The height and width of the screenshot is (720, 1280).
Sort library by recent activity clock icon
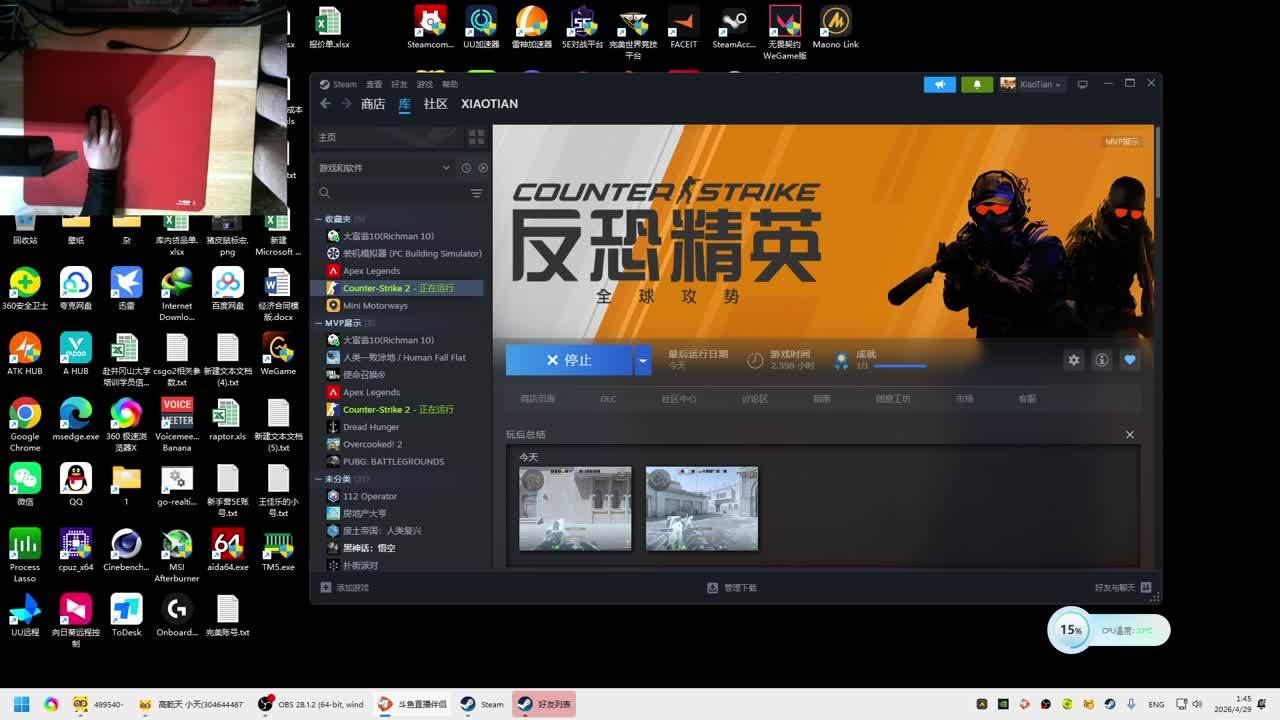click(466, 168)
